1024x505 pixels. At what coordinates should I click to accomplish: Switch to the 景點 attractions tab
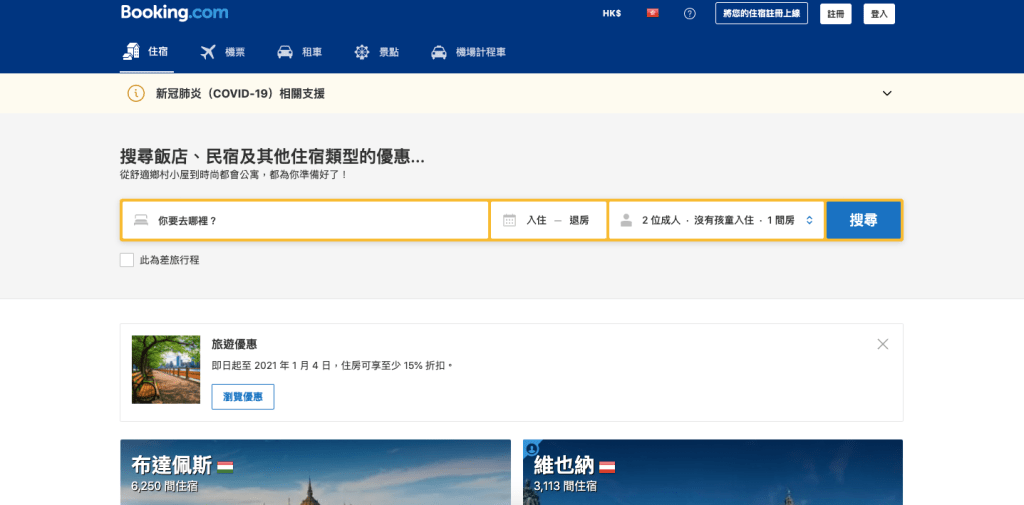(x=376, y=52)
